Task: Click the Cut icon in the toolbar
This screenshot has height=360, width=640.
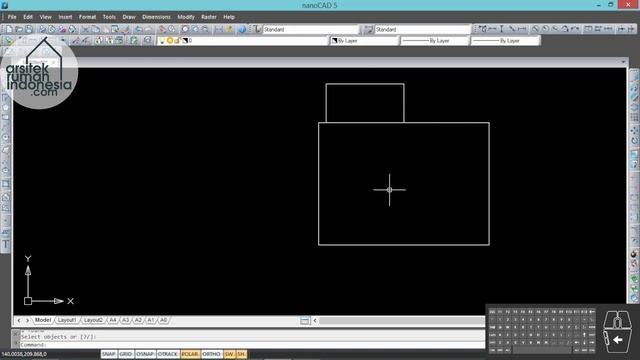Action: pos(85,29)
